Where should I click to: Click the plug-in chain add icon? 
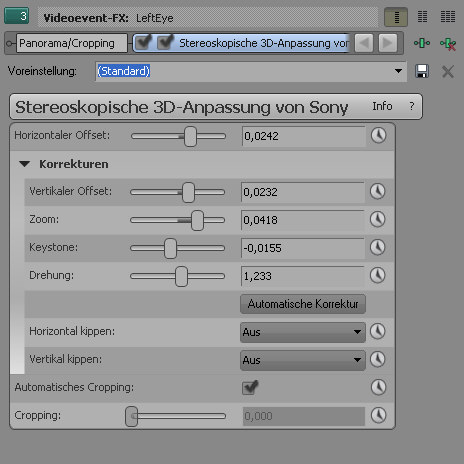(422, 43)
